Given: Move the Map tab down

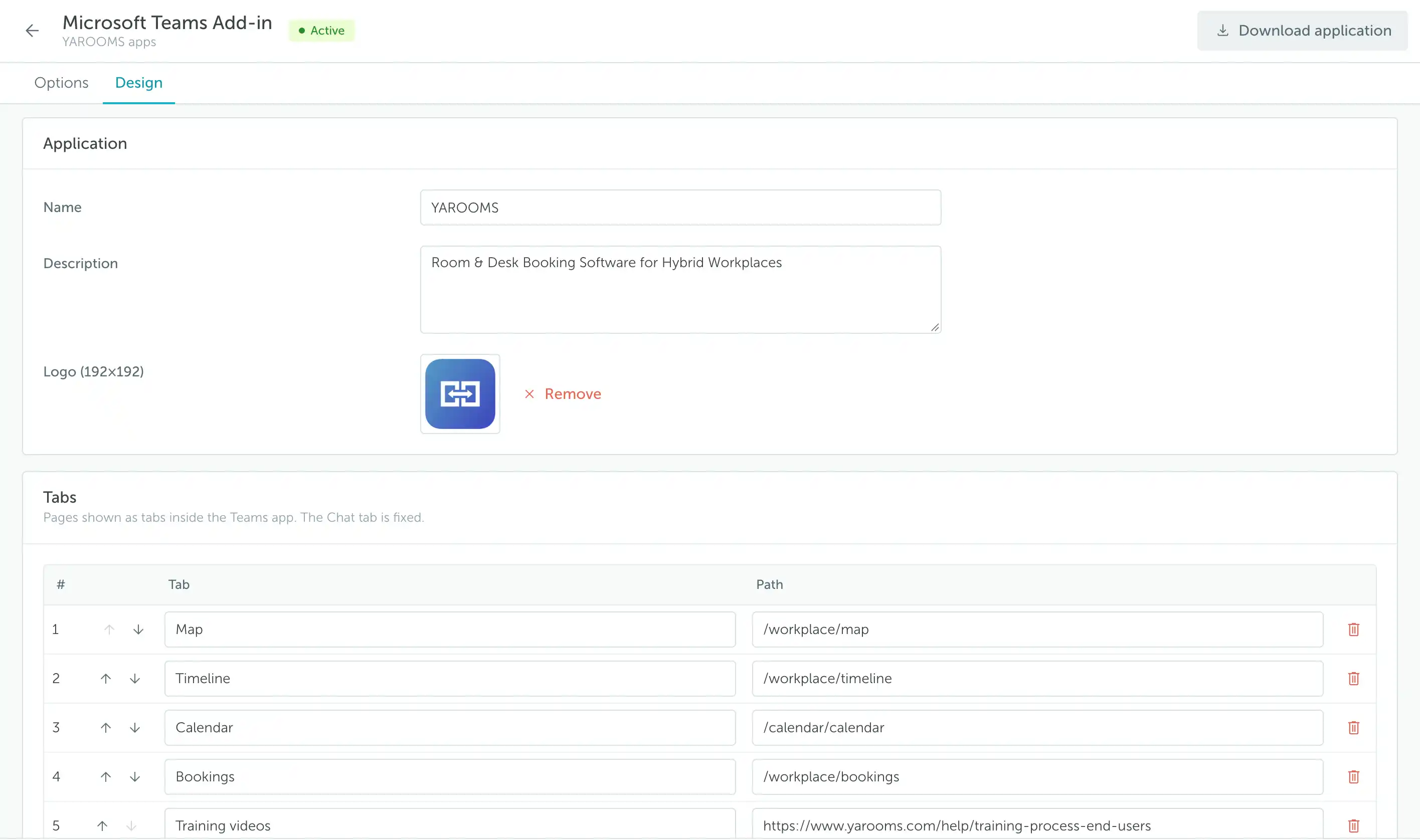Looking at the screenshot, I should (138, 629).
